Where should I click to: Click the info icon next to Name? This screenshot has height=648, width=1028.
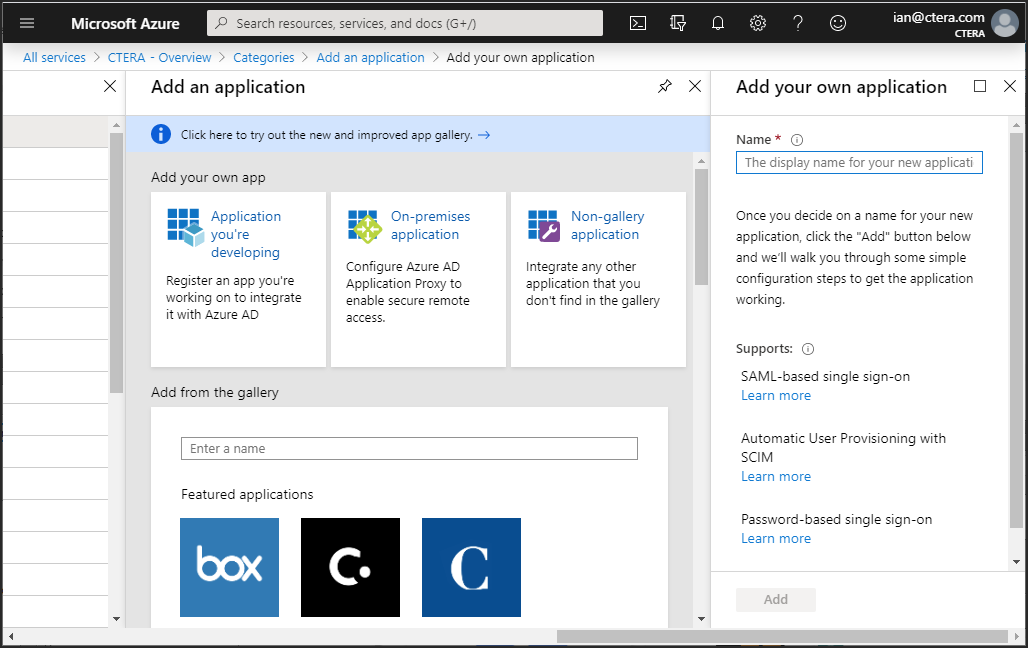(x=797, y=140)
